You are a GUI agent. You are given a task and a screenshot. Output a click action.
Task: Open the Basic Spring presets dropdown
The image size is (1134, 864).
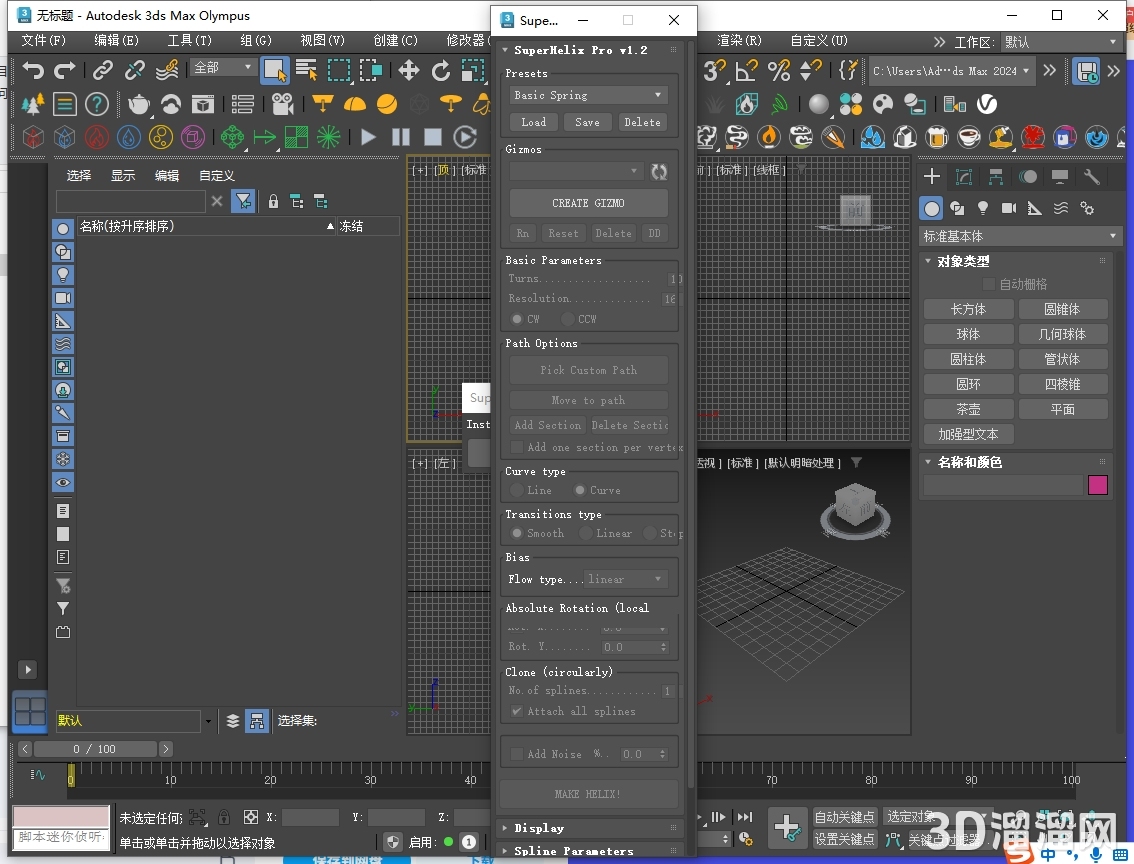[x=588, y=95]
